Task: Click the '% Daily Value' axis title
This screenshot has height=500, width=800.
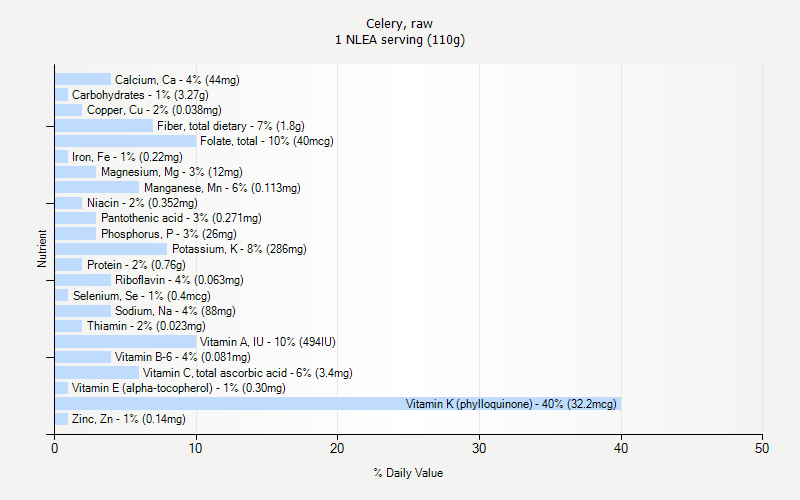Action: pos(408,473)
